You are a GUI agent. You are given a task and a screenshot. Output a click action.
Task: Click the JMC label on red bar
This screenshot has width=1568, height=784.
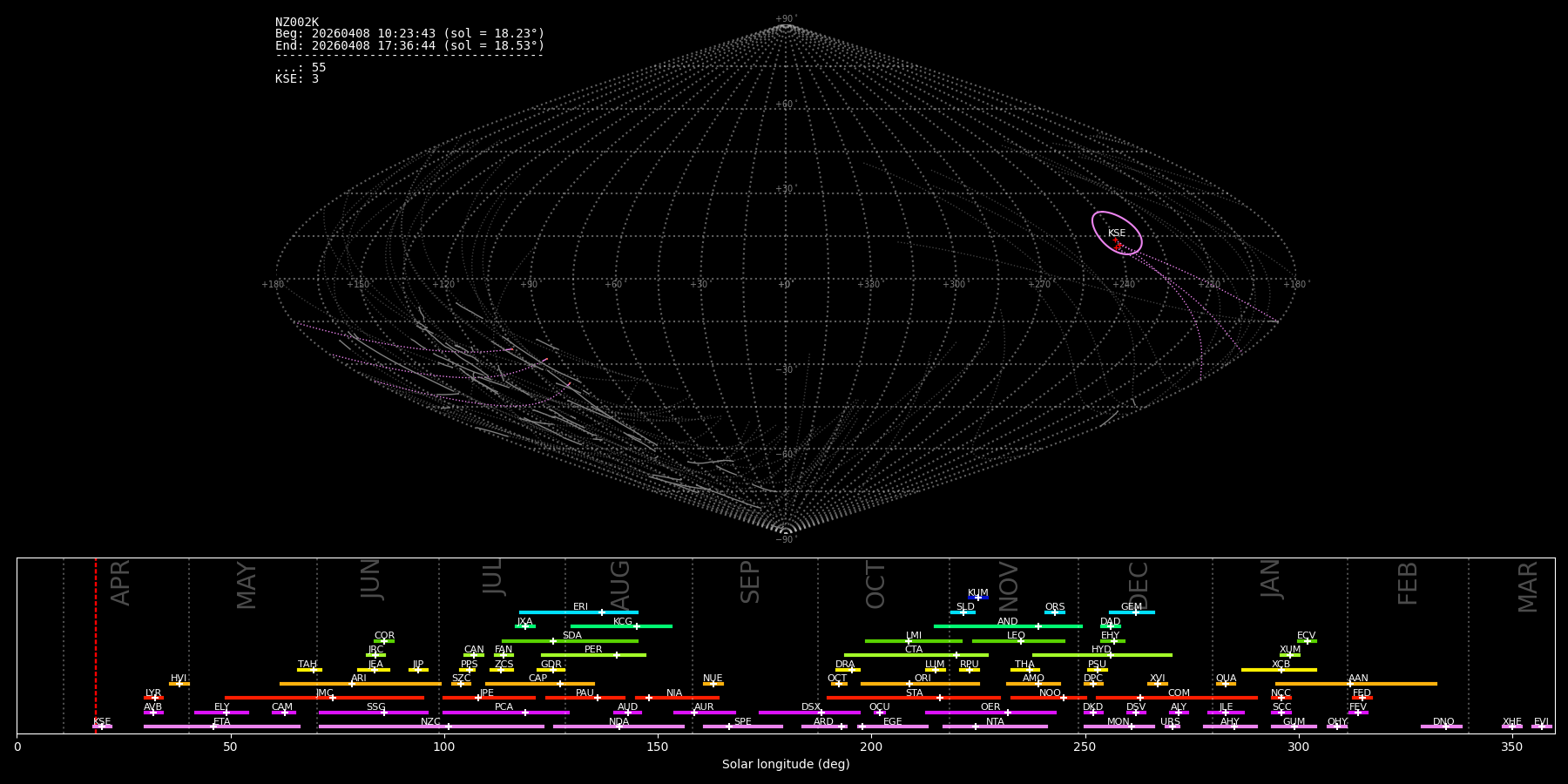(x=324, y=693)
